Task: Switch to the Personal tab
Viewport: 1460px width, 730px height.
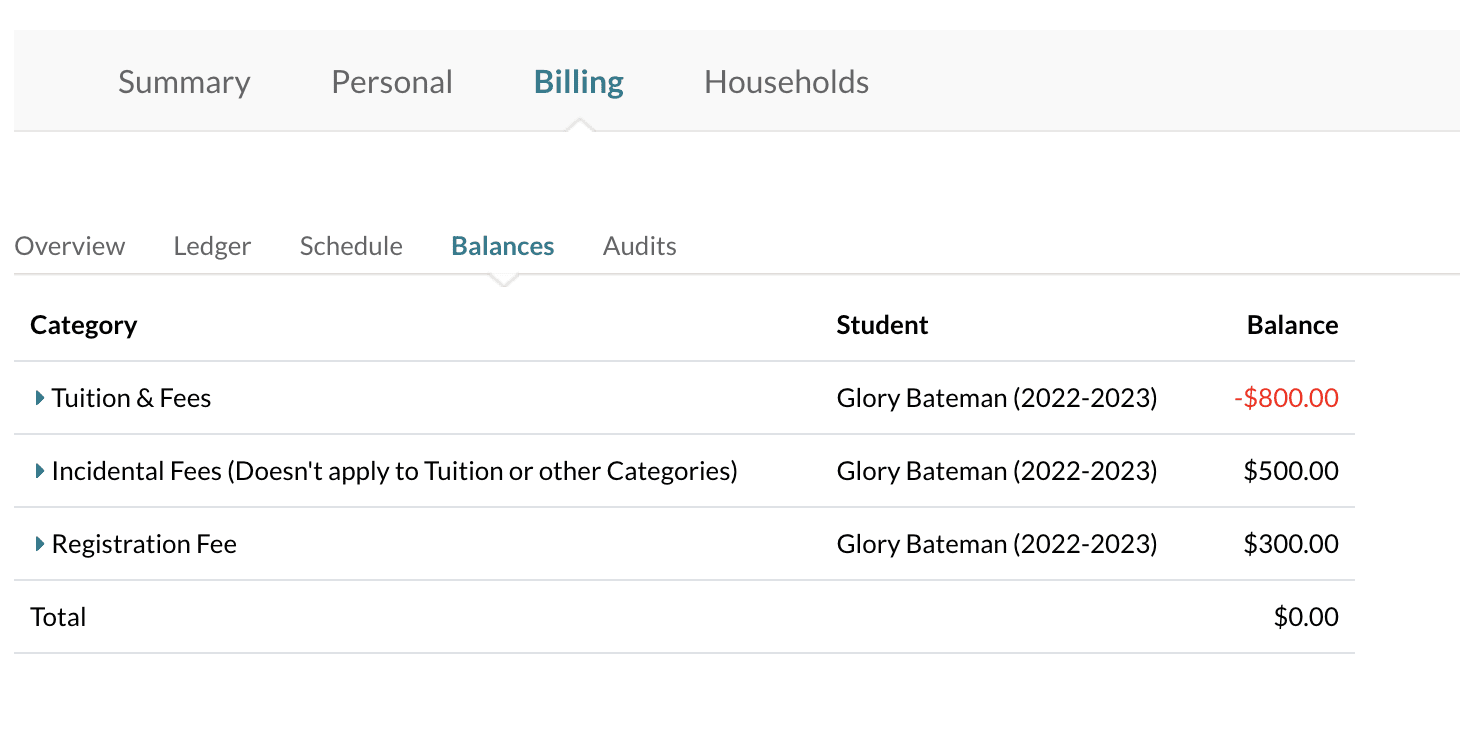Action: pyautogui.click(x=391, y=82)
